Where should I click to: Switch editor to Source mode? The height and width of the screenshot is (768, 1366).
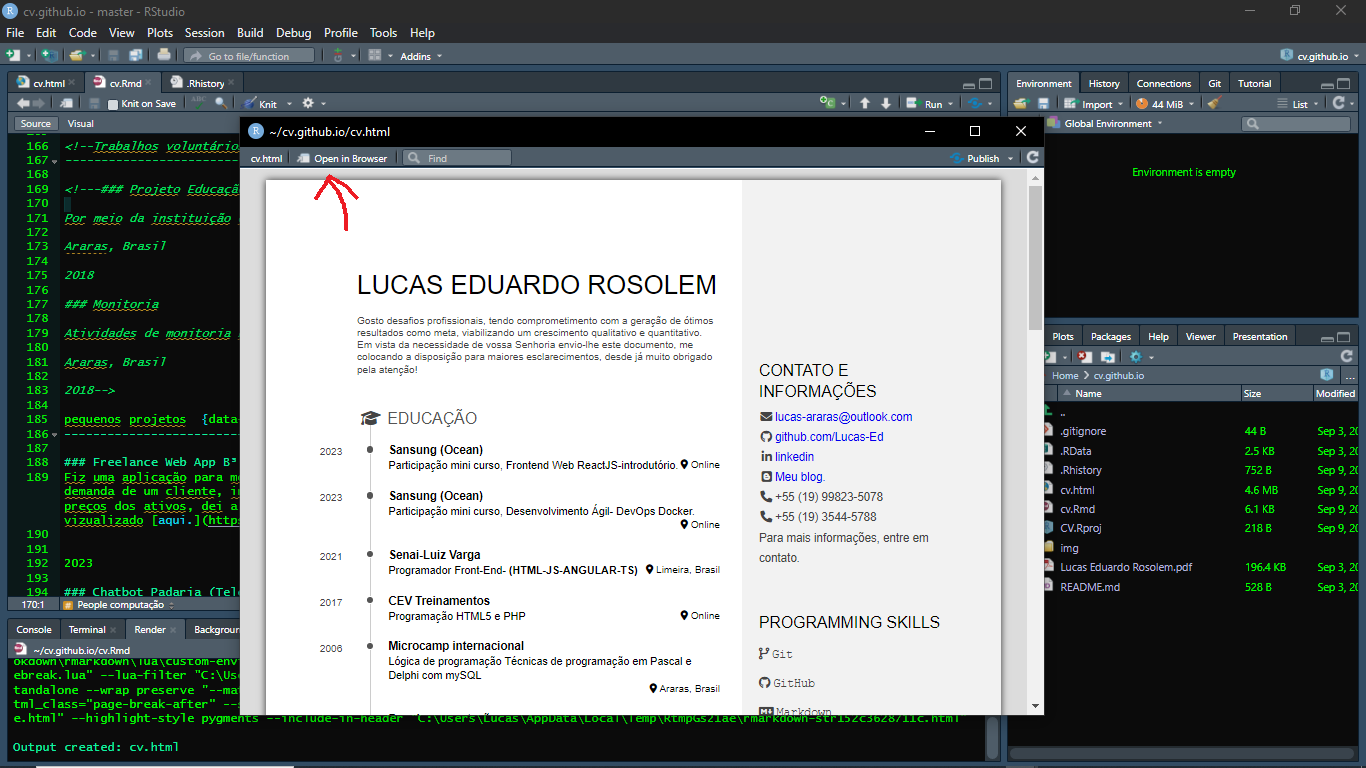pyautogui.click(x=35, y=124)
